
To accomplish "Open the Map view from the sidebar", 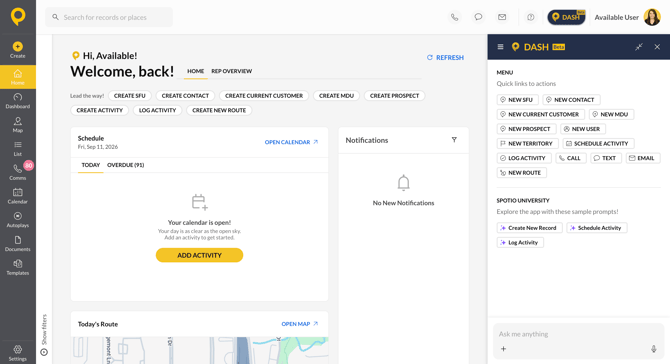I will coord(18,125).
